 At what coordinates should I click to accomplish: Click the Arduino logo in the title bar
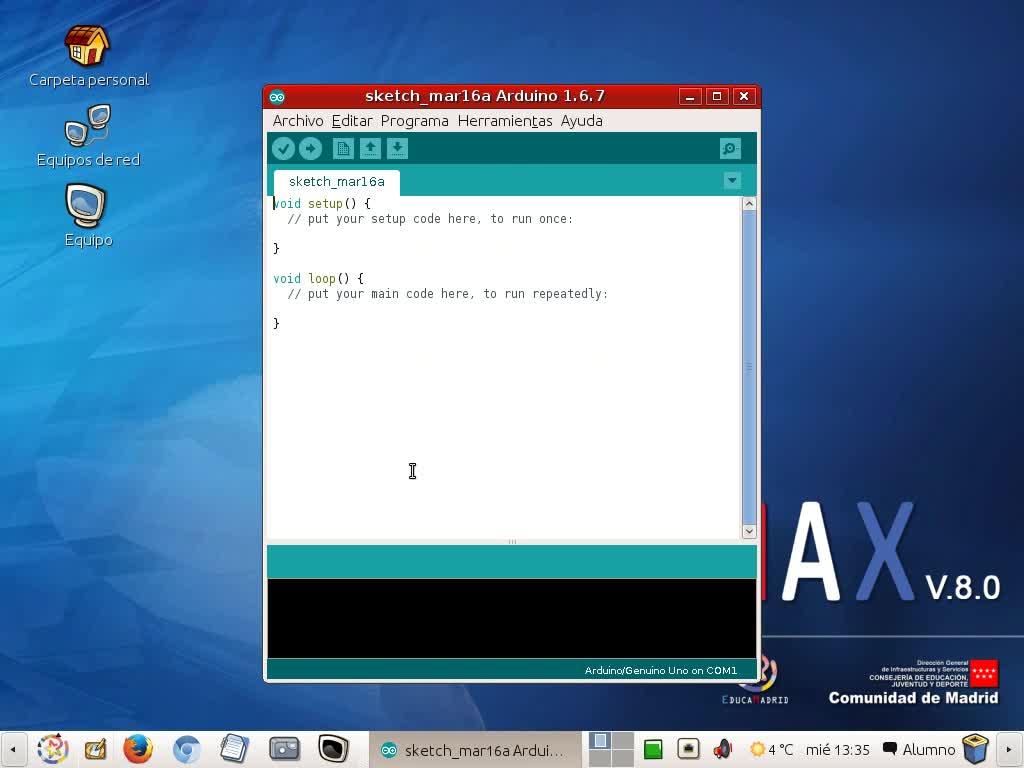[277, 97]
